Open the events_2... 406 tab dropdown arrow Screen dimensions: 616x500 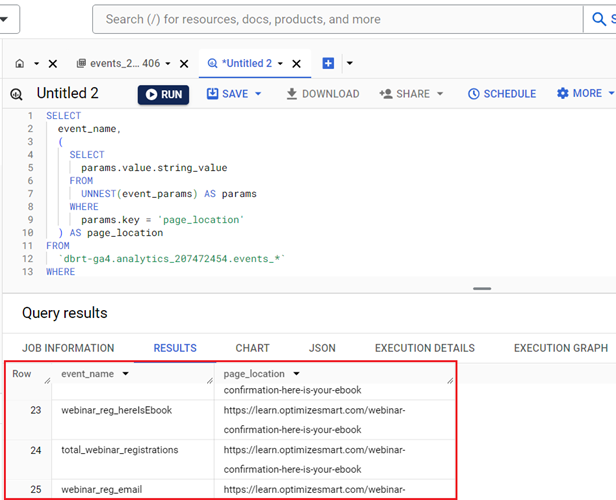point(168,63)
